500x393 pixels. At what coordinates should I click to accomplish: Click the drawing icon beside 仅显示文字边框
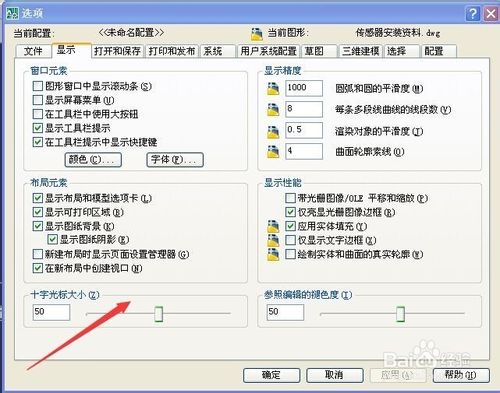[273, 240]
